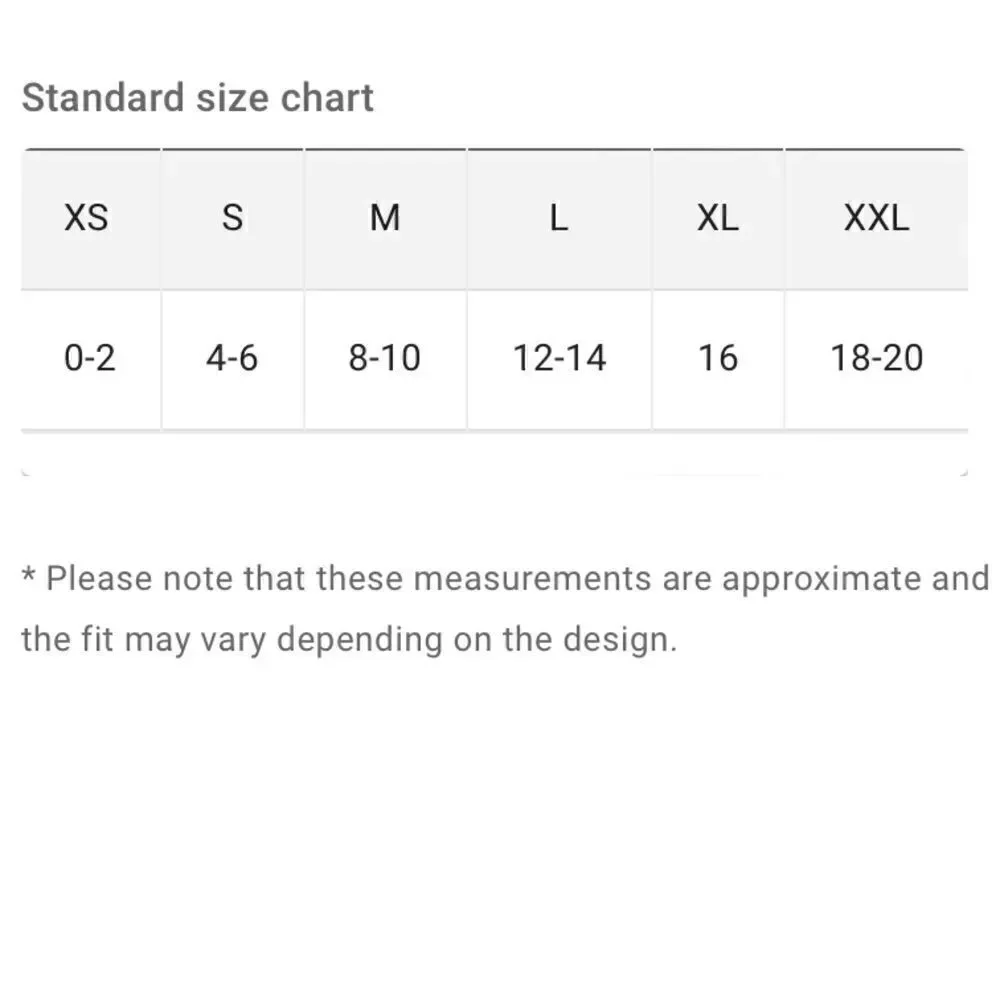1000x1000 pixels.
Task: Click the asterisk before Please note
Action: coord(29,574)
